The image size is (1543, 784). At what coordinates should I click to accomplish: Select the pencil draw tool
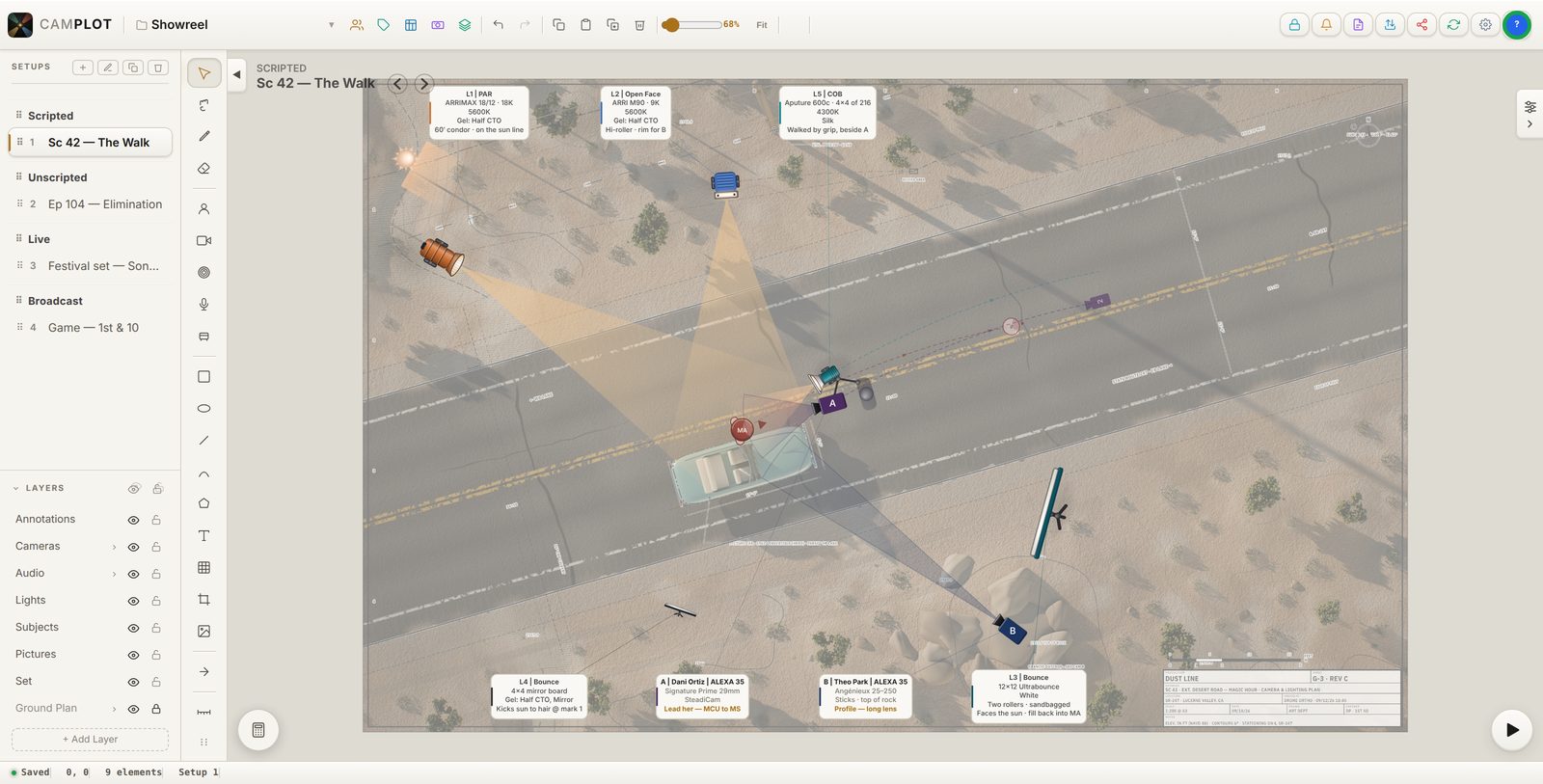pyautogui.click(x=203, y=137)
